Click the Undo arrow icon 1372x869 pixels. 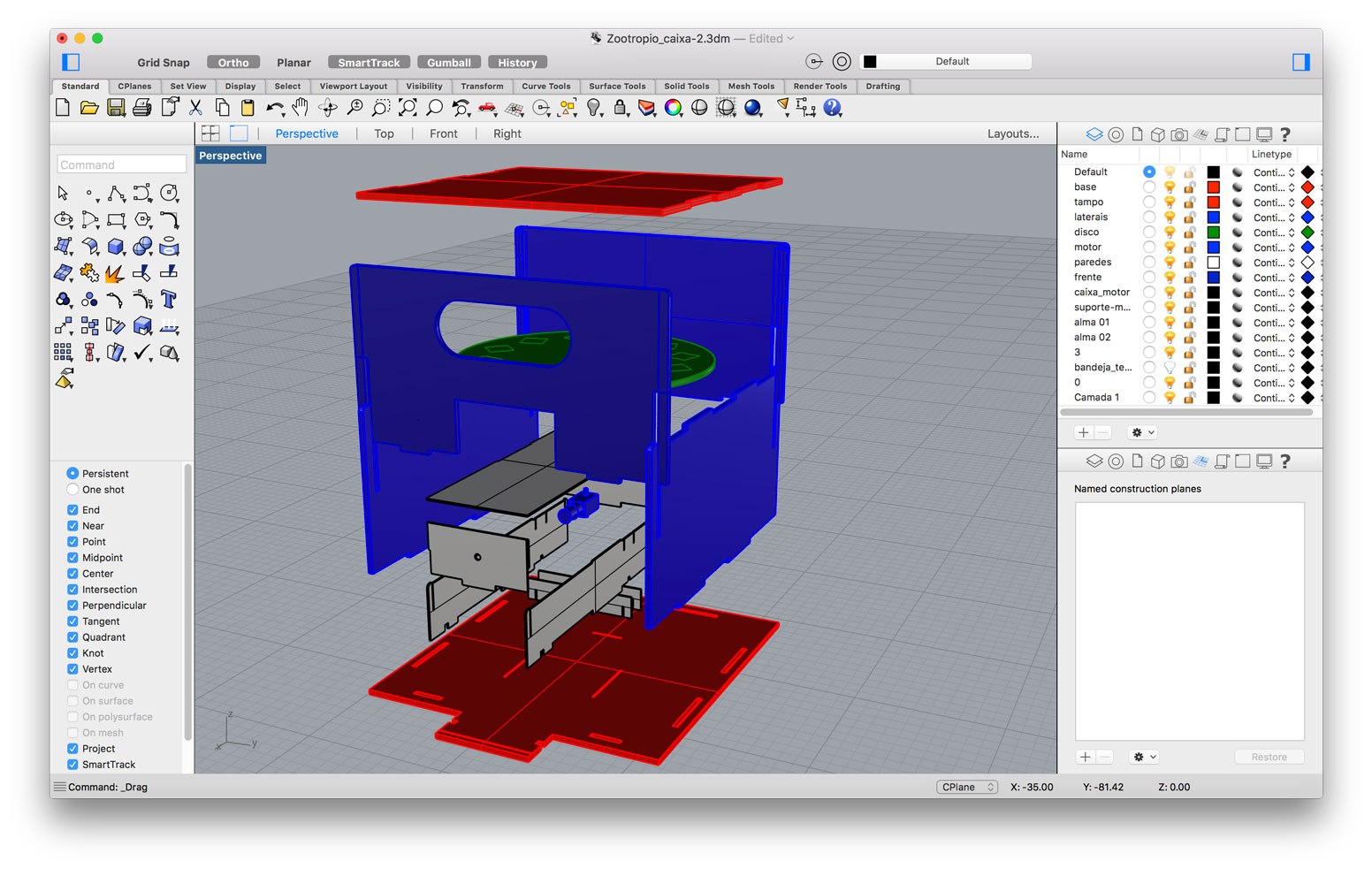point(275,108)
